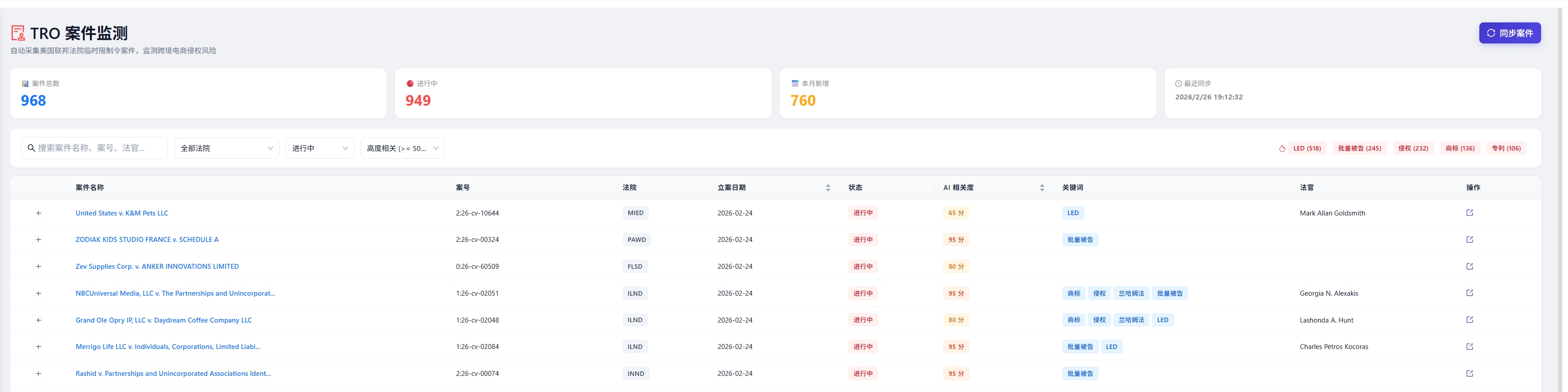1568x392 pixels.
Task: Open the 高度相关 relevance filter dropdown
Action: [402, 149]
